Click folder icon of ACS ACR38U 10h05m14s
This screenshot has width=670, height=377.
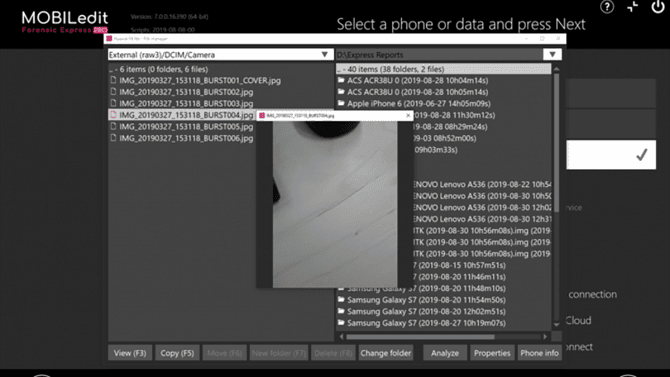(x=341, y=91)
